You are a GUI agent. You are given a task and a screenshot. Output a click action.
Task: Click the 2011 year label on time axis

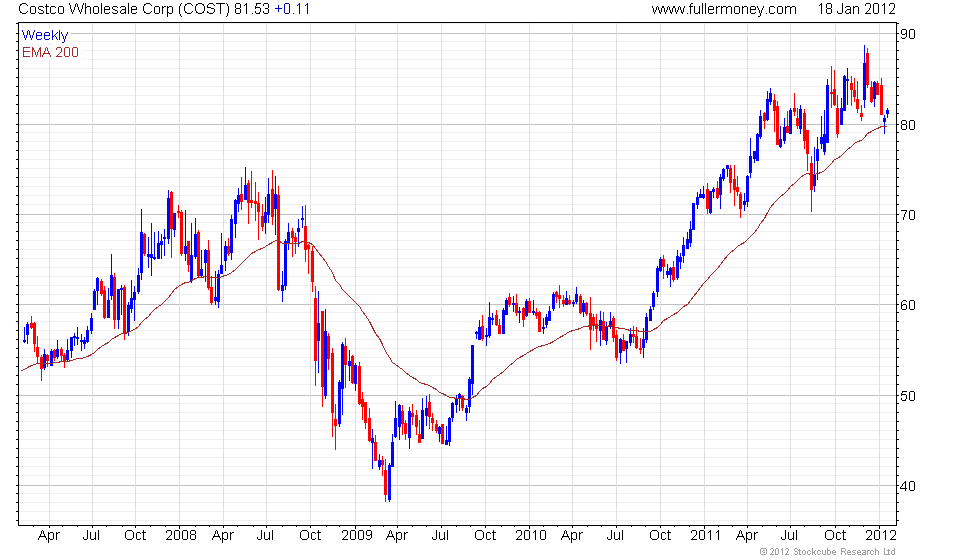706,535
